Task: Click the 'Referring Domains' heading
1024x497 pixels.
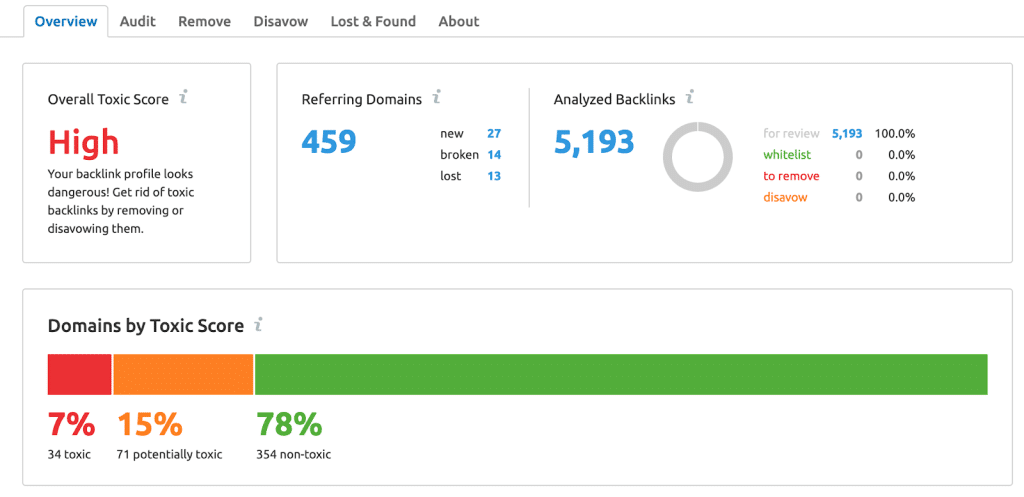Action: [x=362, y=99]
